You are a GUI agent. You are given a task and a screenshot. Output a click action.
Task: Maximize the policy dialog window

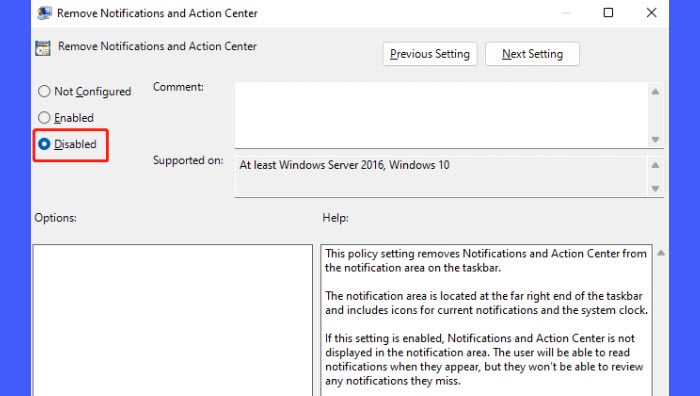608,13
